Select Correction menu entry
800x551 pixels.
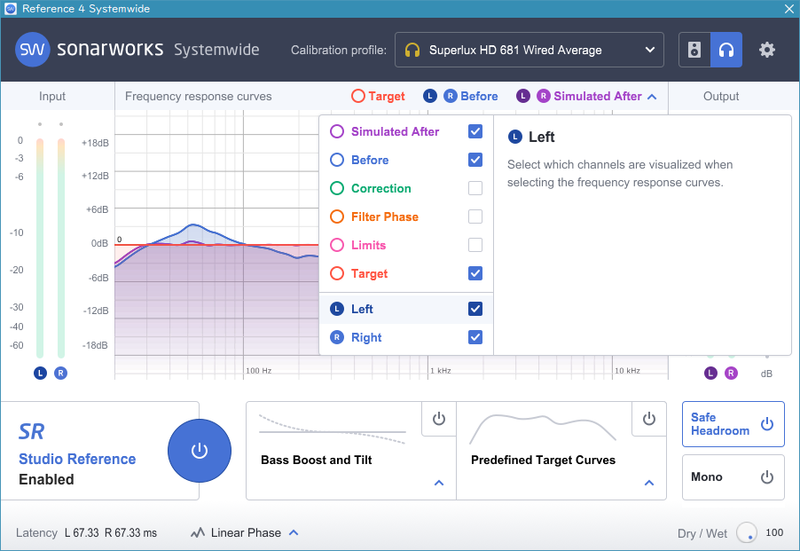click(x=406, y=188)
